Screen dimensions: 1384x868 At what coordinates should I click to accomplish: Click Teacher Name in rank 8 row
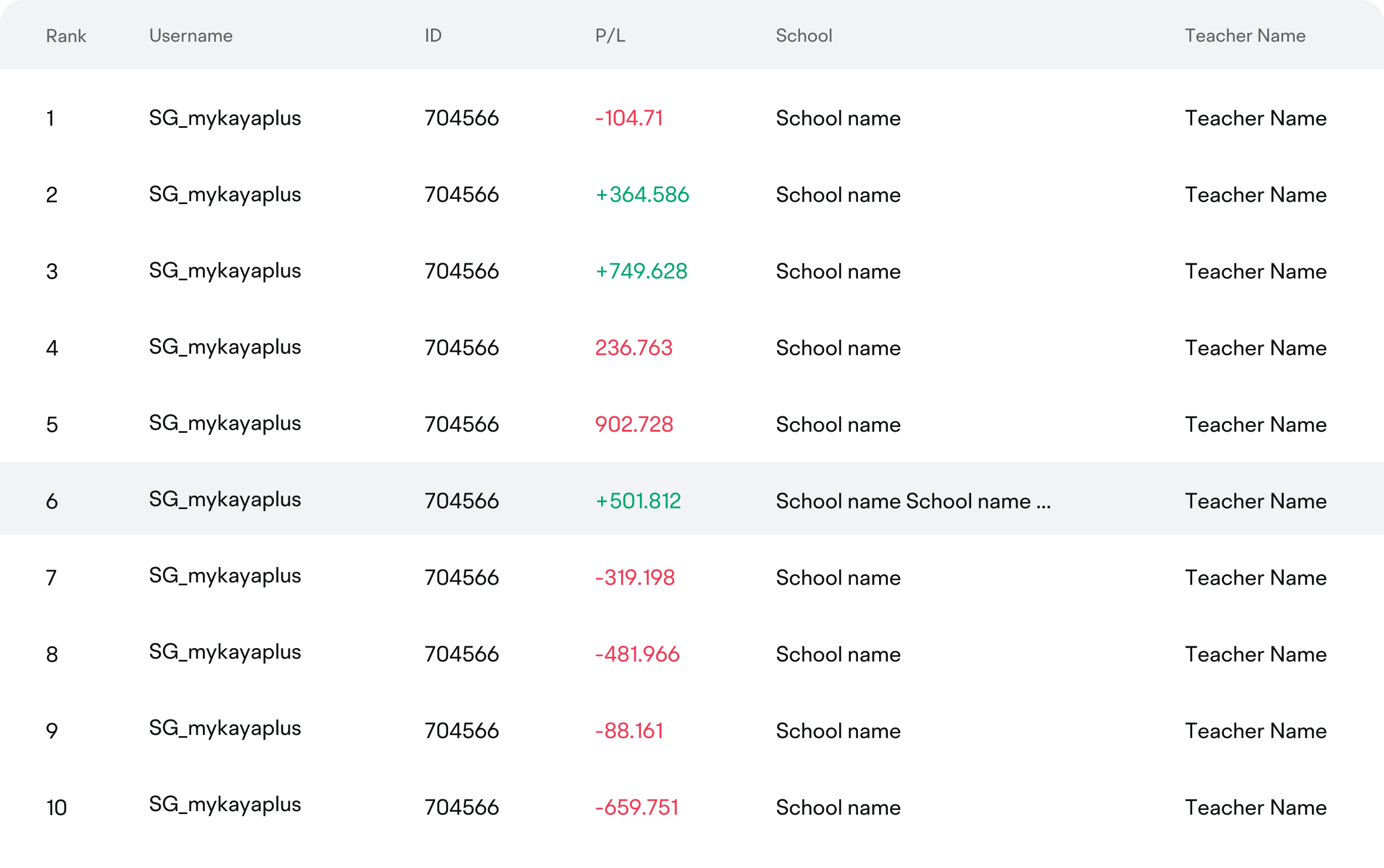point(1255,655)
